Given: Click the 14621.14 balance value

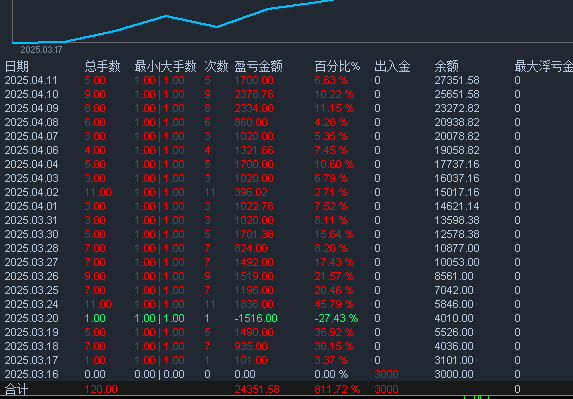Looking at the screenshot, I should coord(457,206).
